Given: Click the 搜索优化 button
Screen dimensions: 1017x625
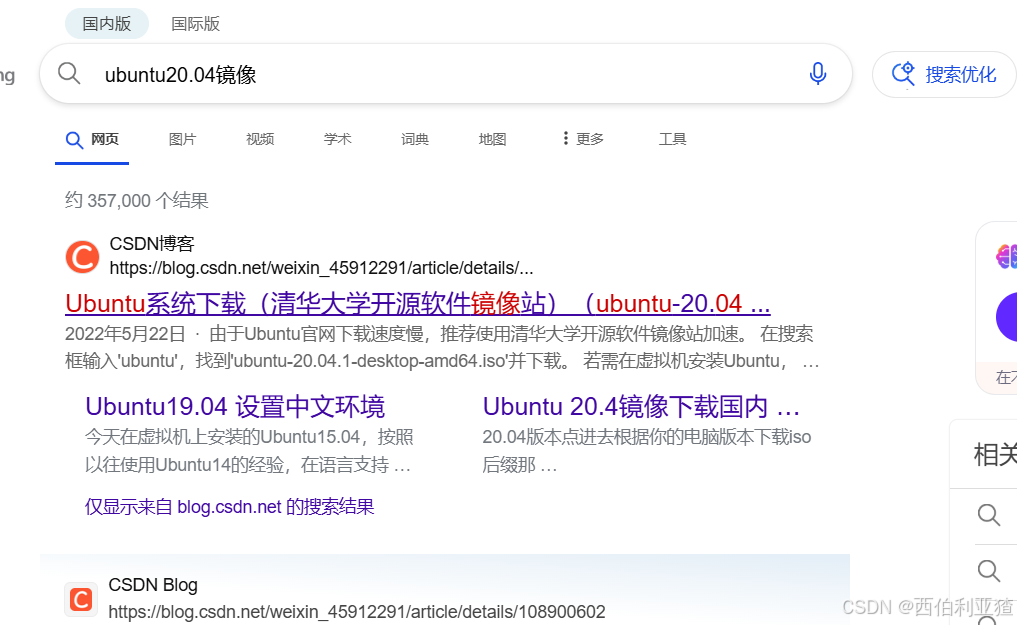Looking at the screenshot, I should [944, 75].
